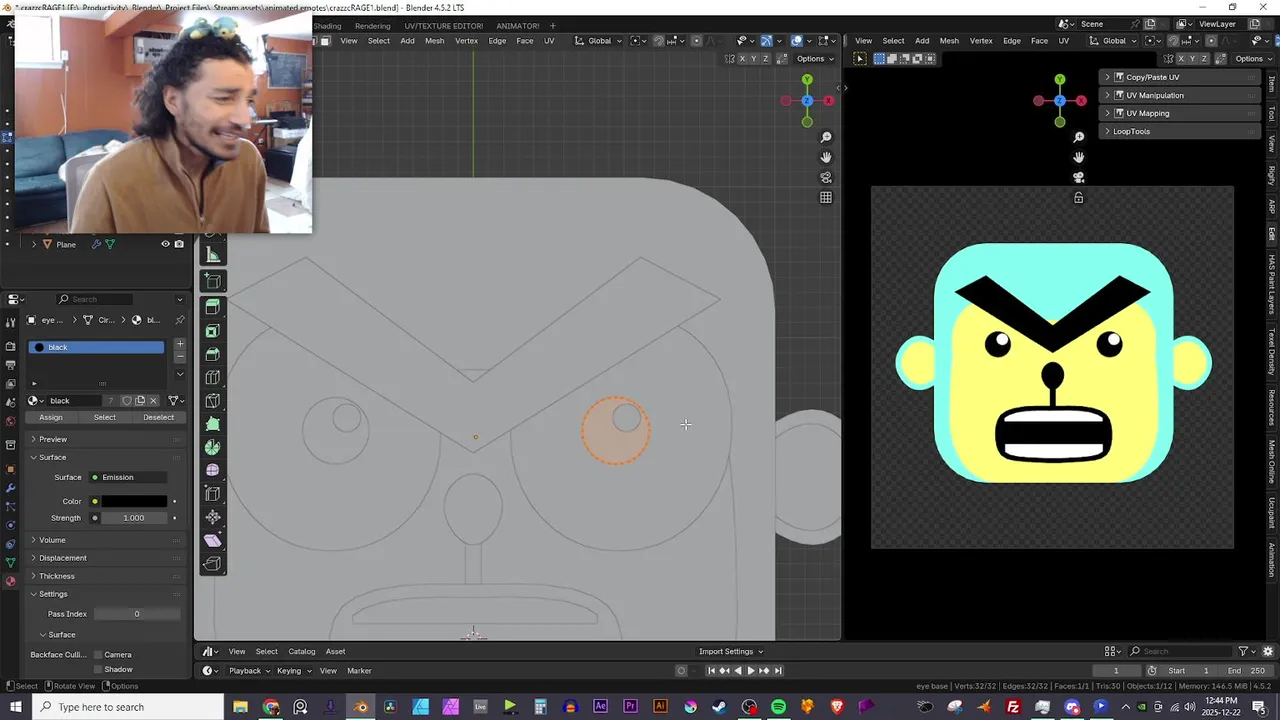
Task: Enable Backface Culling Camera checkbox
Action: [98, 655]
